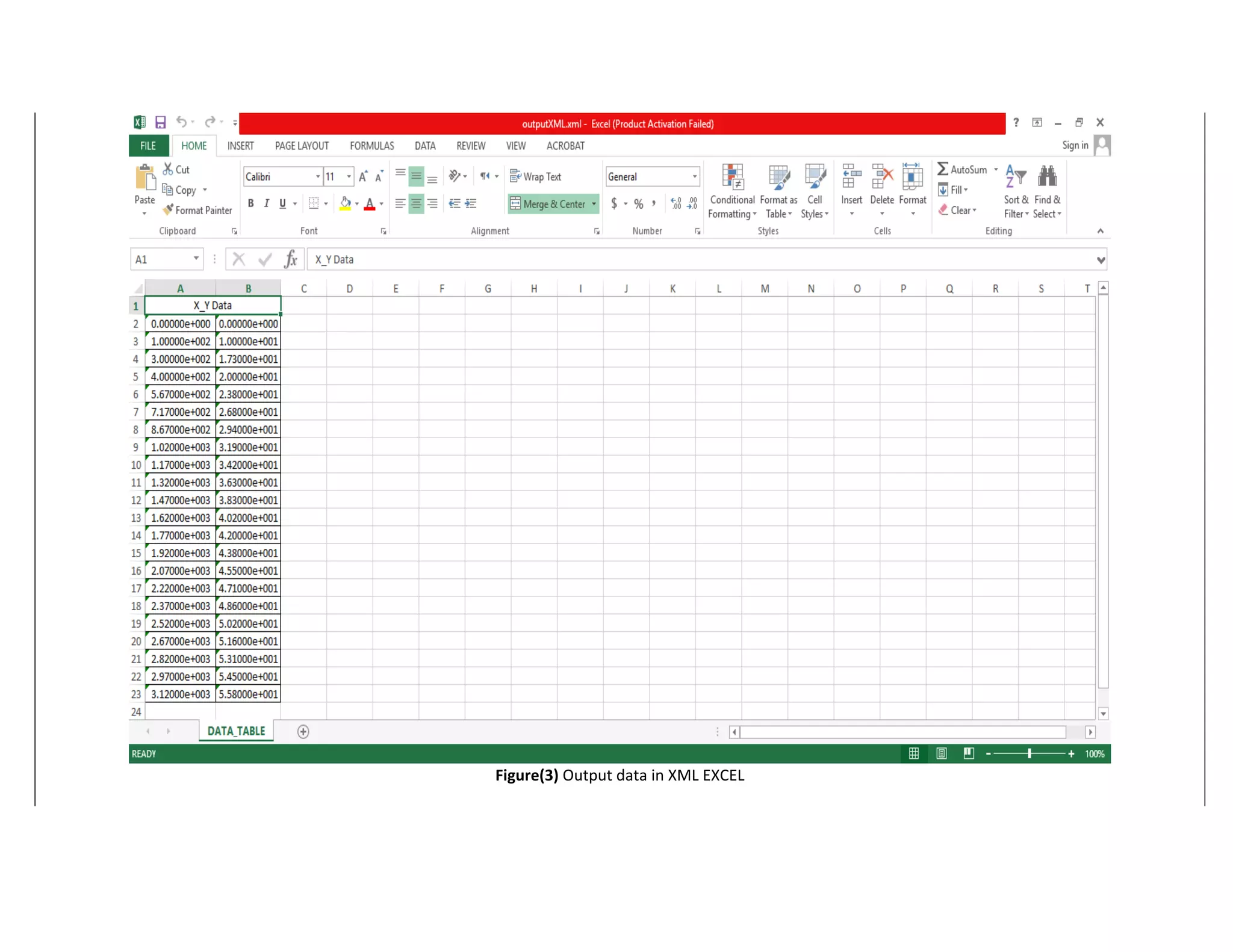1233x952 pixels.
Task: Click Sign in link
Action: click(1075, 145)
